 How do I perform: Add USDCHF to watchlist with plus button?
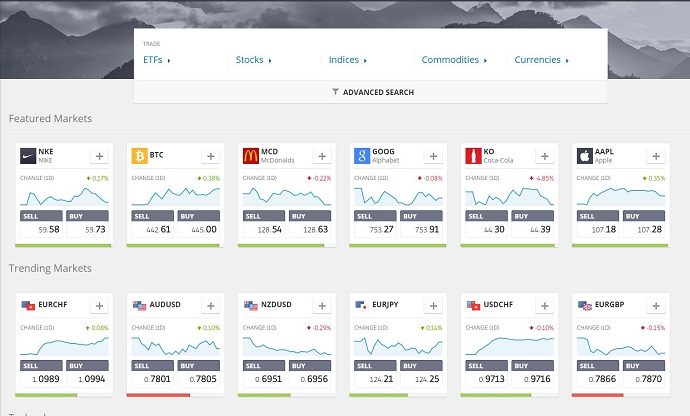[x=545, y=306]
